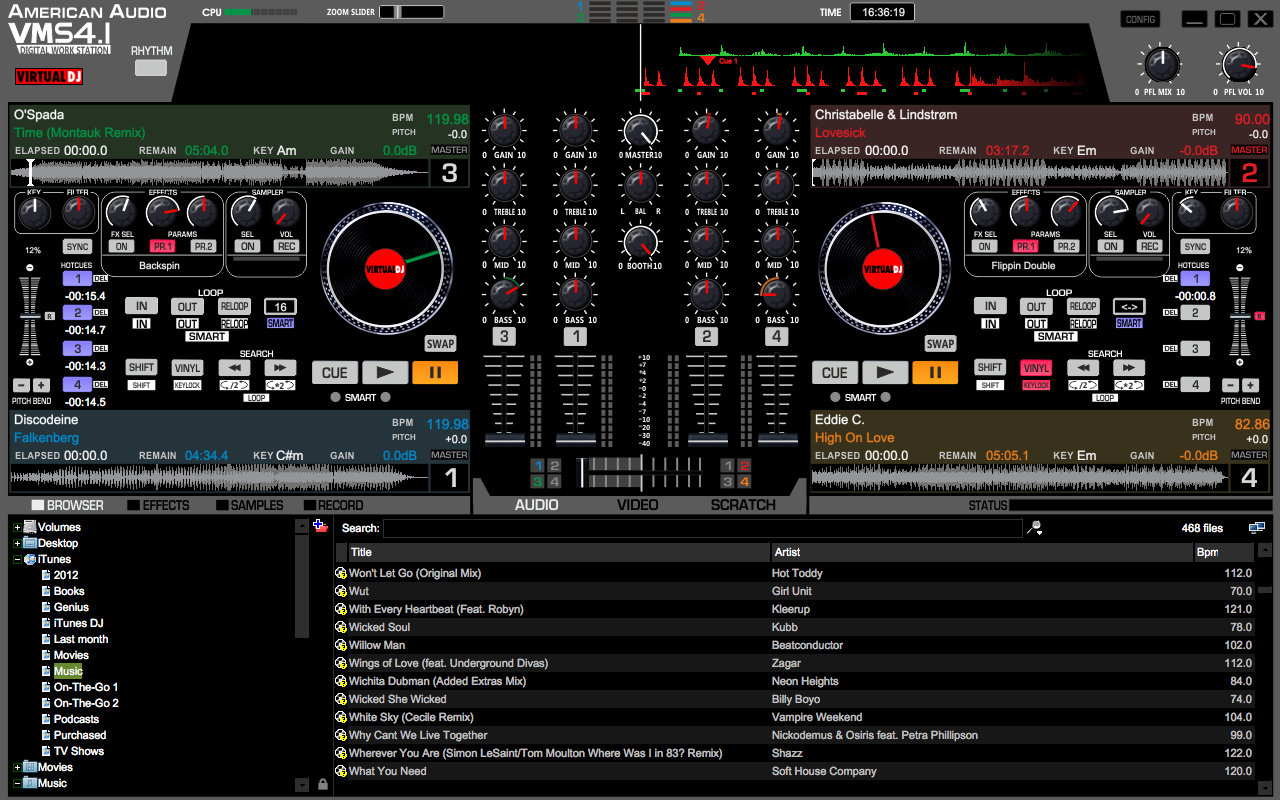Click the pitch bend minus button on right deck
Screen dimensions: 1280x800
tap(1231, 385)
